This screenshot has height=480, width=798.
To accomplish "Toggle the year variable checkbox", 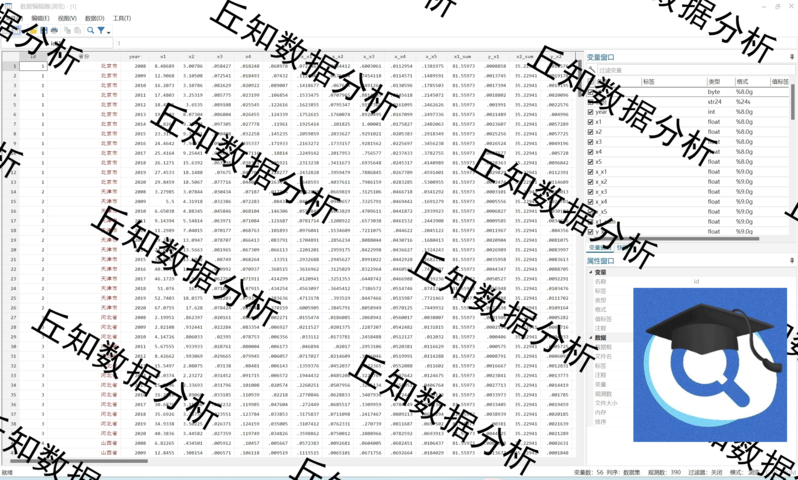I will 591,112.
